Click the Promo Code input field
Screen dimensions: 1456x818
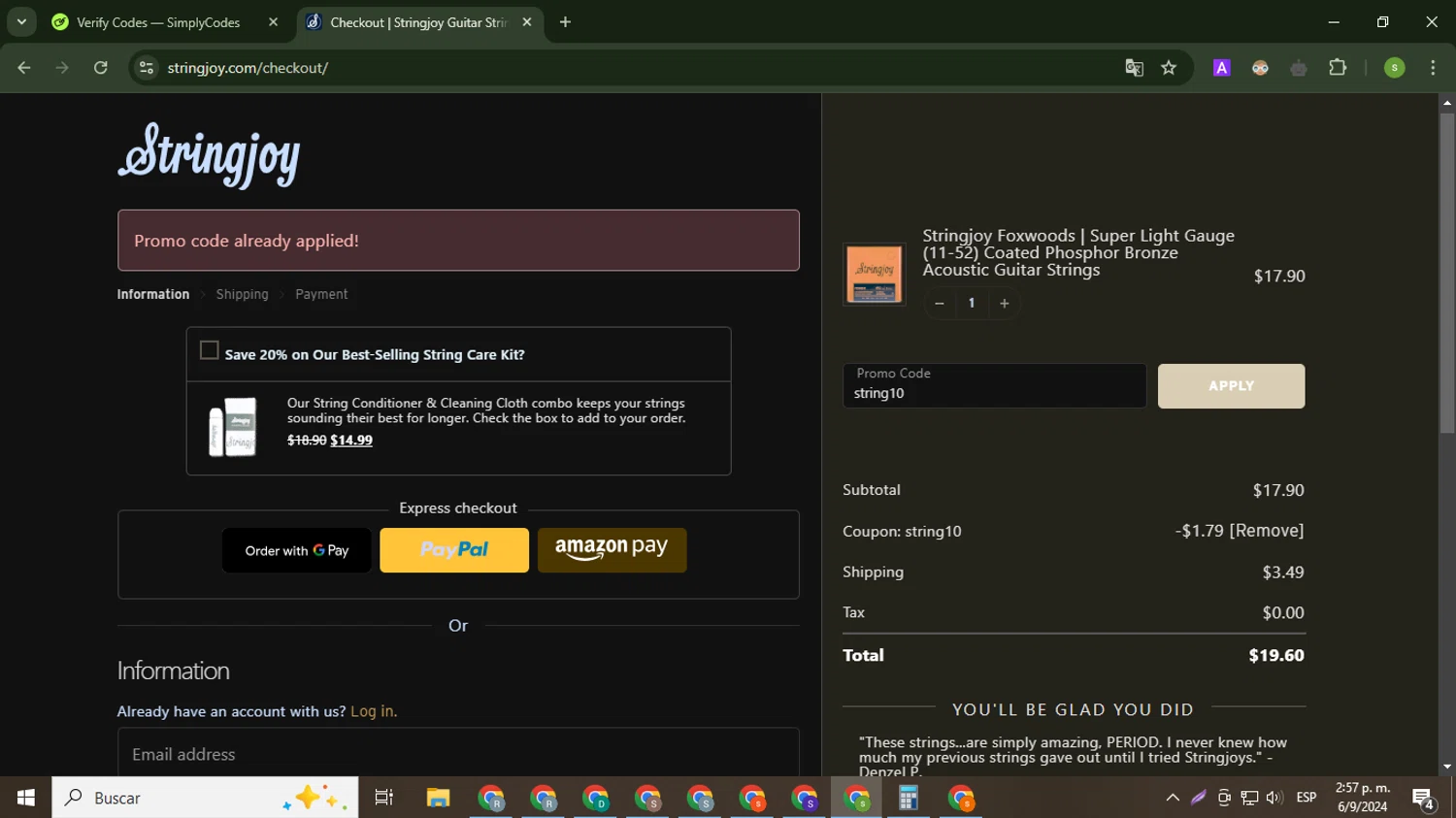pyautogui.click(x=995, y=386)
